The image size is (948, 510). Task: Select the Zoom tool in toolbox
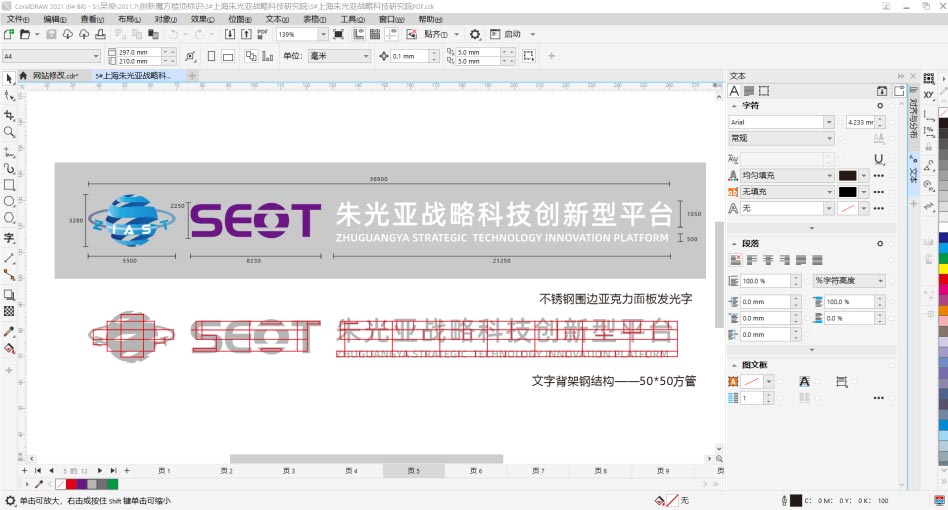coord(9,132)
